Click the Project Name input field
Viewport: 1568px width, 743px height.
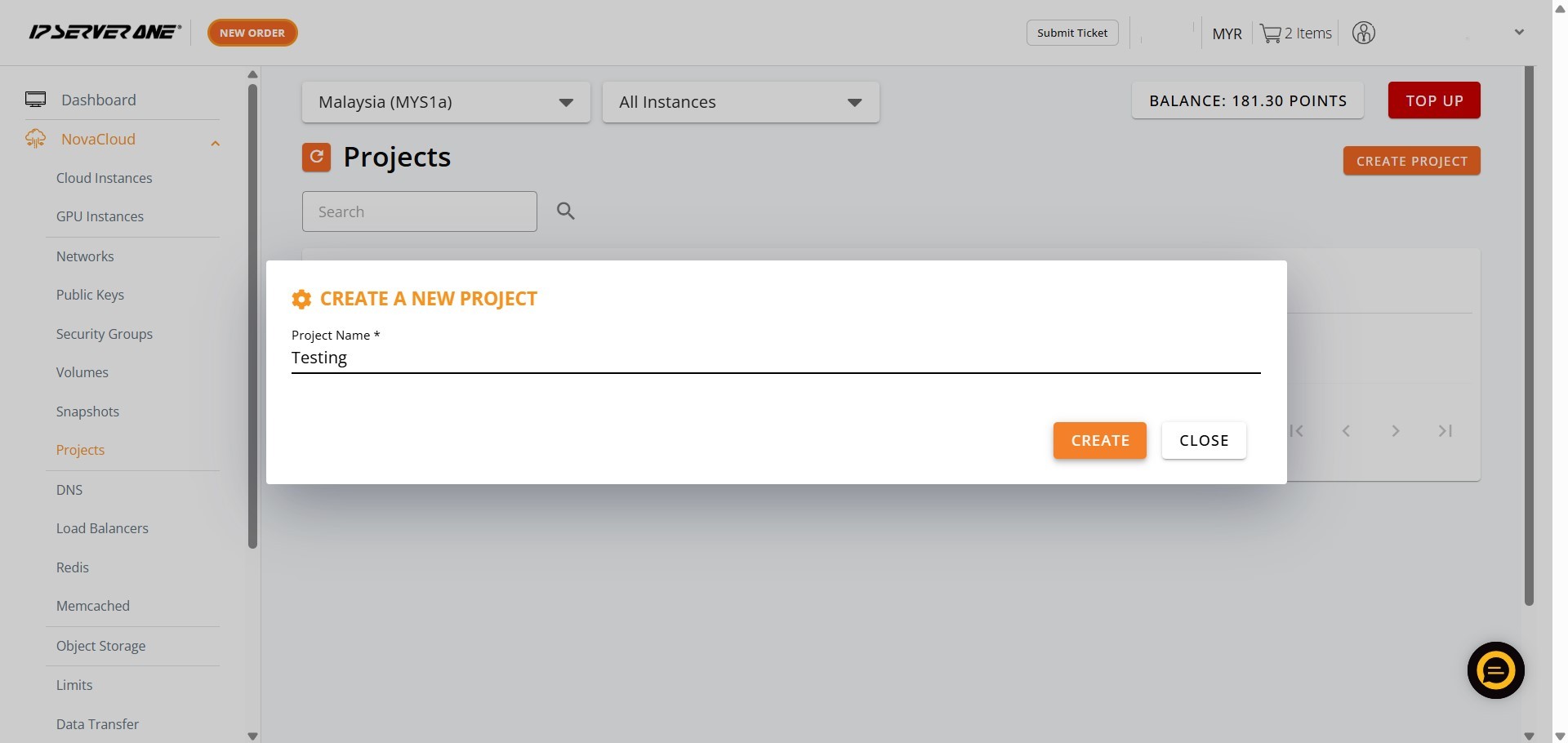pyautogui.click(x=776, y=358)
